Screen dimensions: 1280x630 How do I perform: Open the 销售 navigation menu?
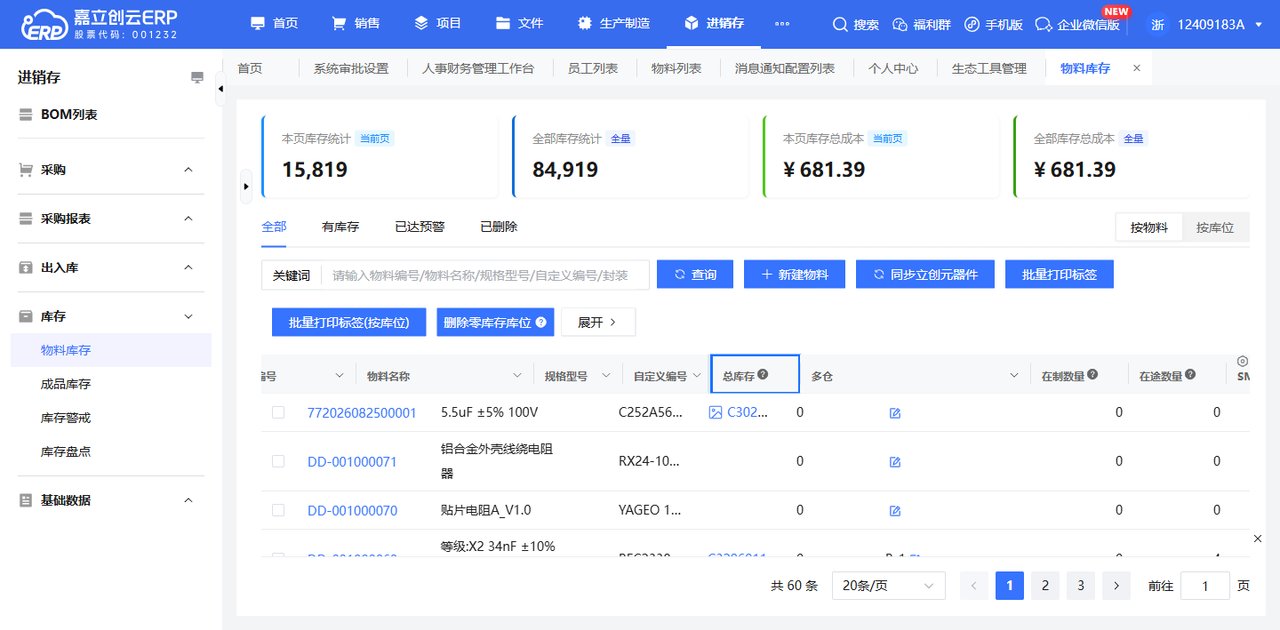(x=355, y=23)
